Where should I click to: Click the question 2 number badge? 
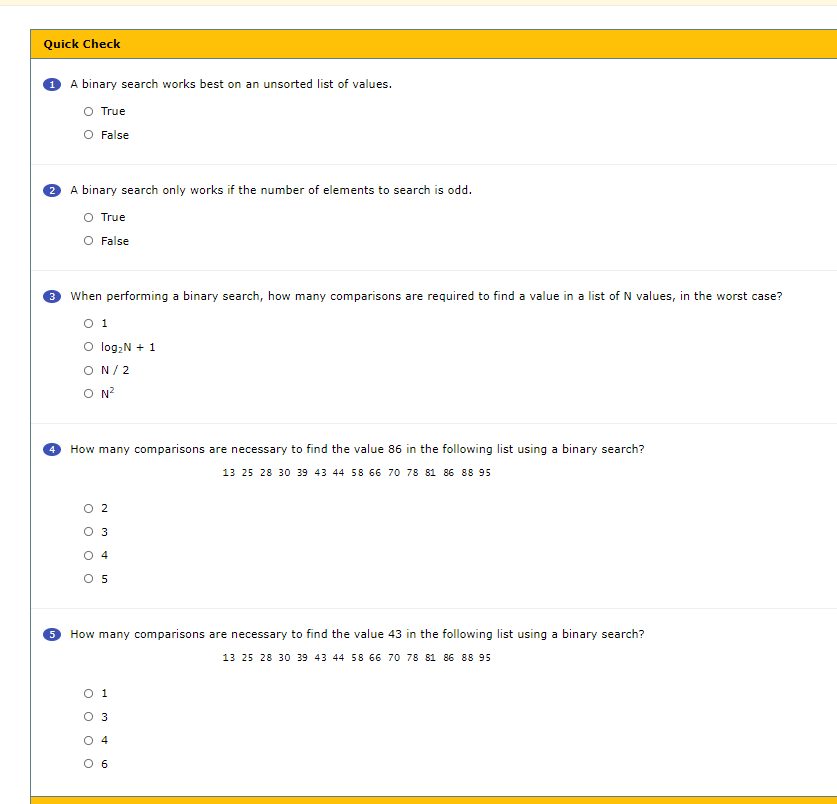(51, 190)
